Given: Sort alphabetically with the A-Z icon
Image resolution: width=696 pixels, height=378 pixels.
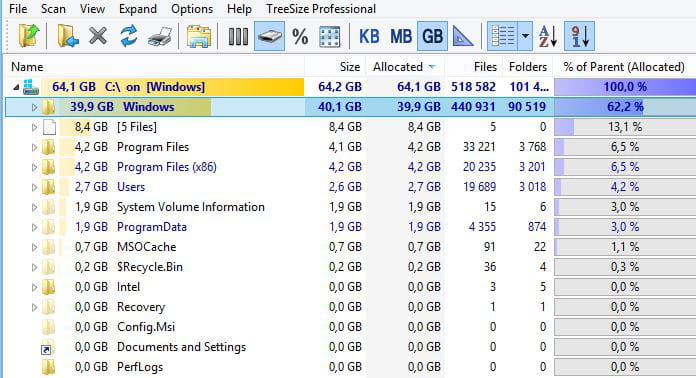Looking at the screenshot, I should 547,36.
